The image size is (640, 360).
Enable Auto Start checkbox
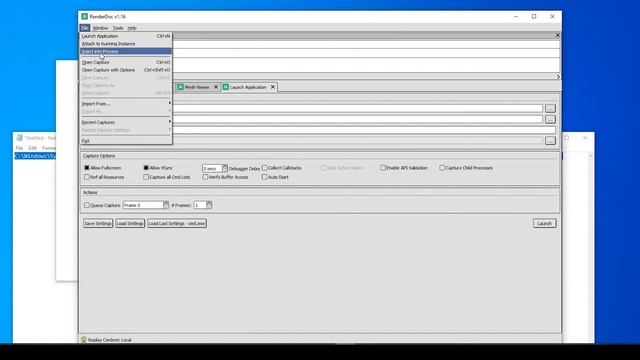pyautogui.click(x=264, y=177)
